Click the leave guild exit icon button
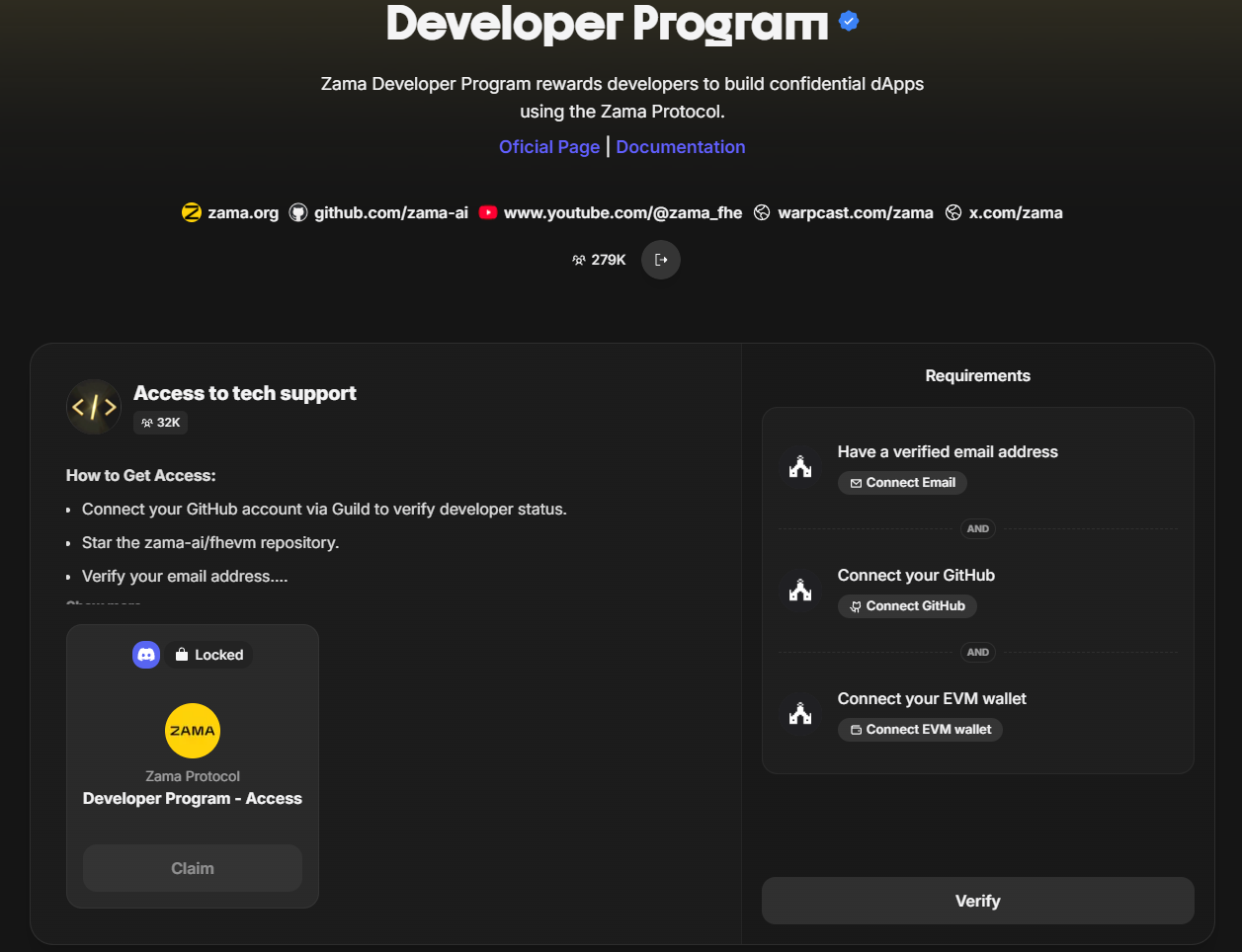 [x=661, y=260]
